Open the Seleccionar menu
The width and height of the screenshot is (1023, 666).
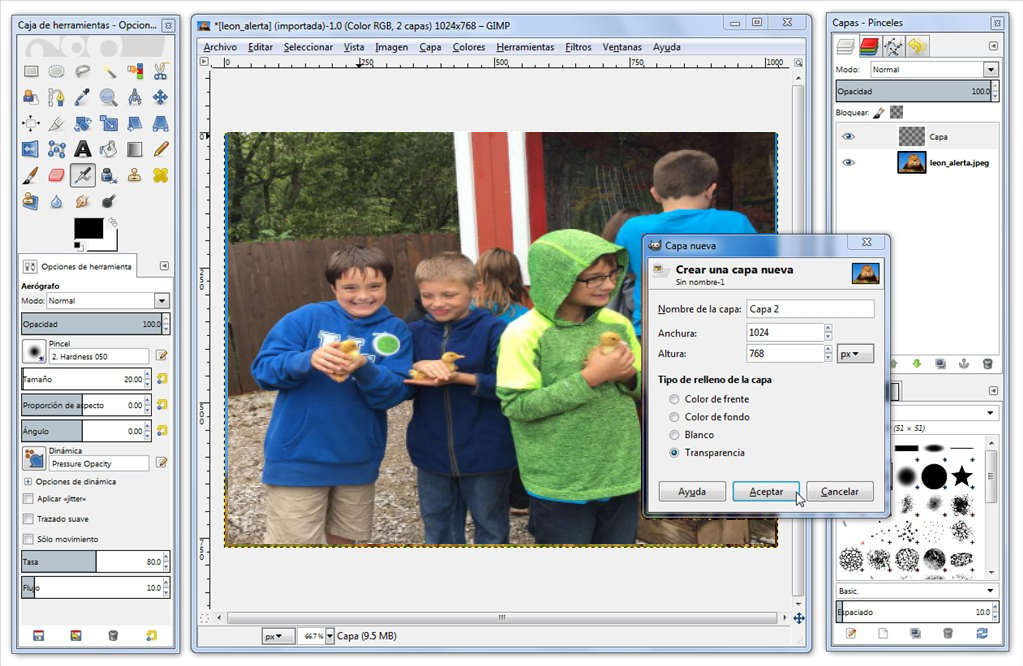[x=308, y=47]
